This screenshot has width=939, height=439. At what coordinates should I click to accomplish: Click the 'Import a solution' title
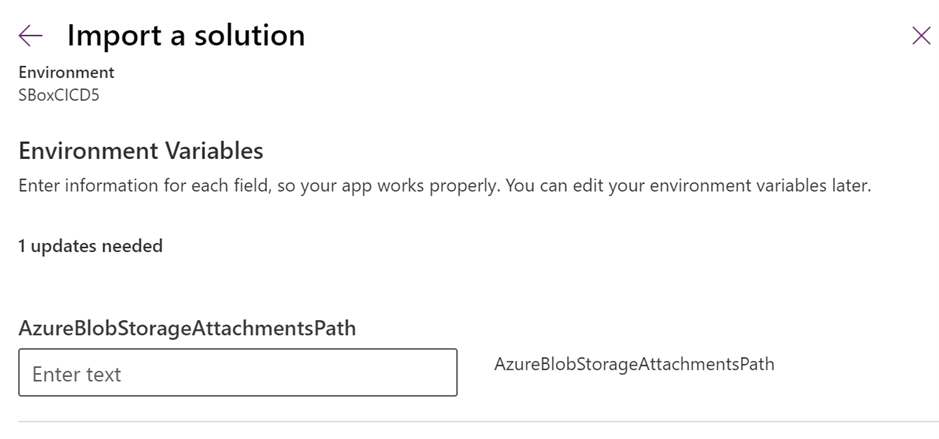[185, 36]
